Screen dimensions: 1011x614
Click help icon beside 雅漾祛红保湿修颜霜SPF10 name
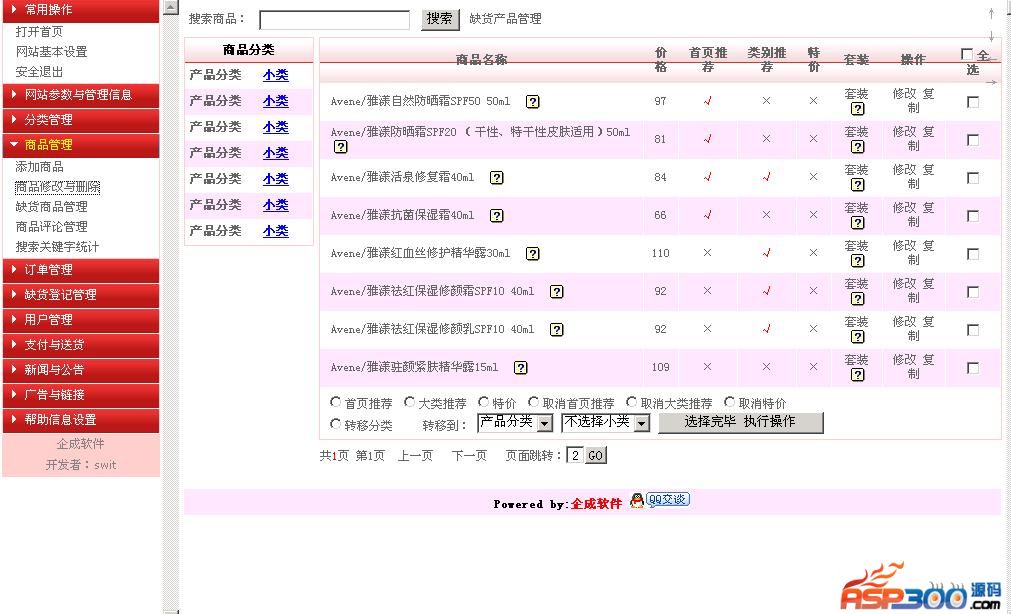556,292
